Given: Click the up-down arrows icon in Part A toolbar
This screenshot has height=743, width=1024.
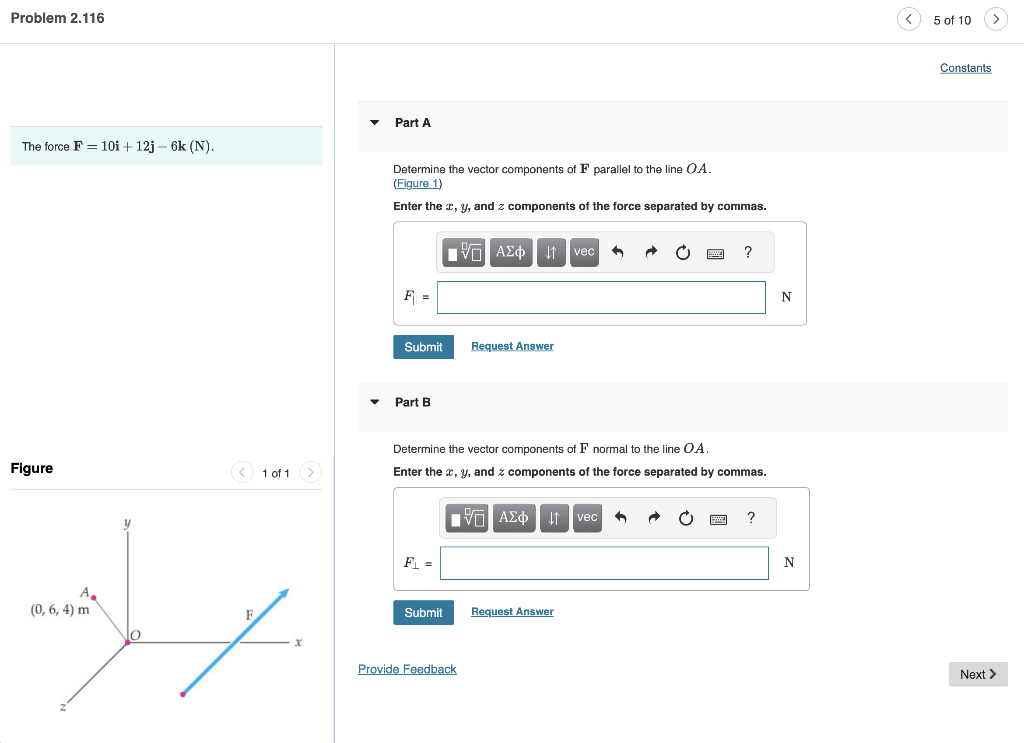Looking at the screenshot, I should click(x=551, y=252).
